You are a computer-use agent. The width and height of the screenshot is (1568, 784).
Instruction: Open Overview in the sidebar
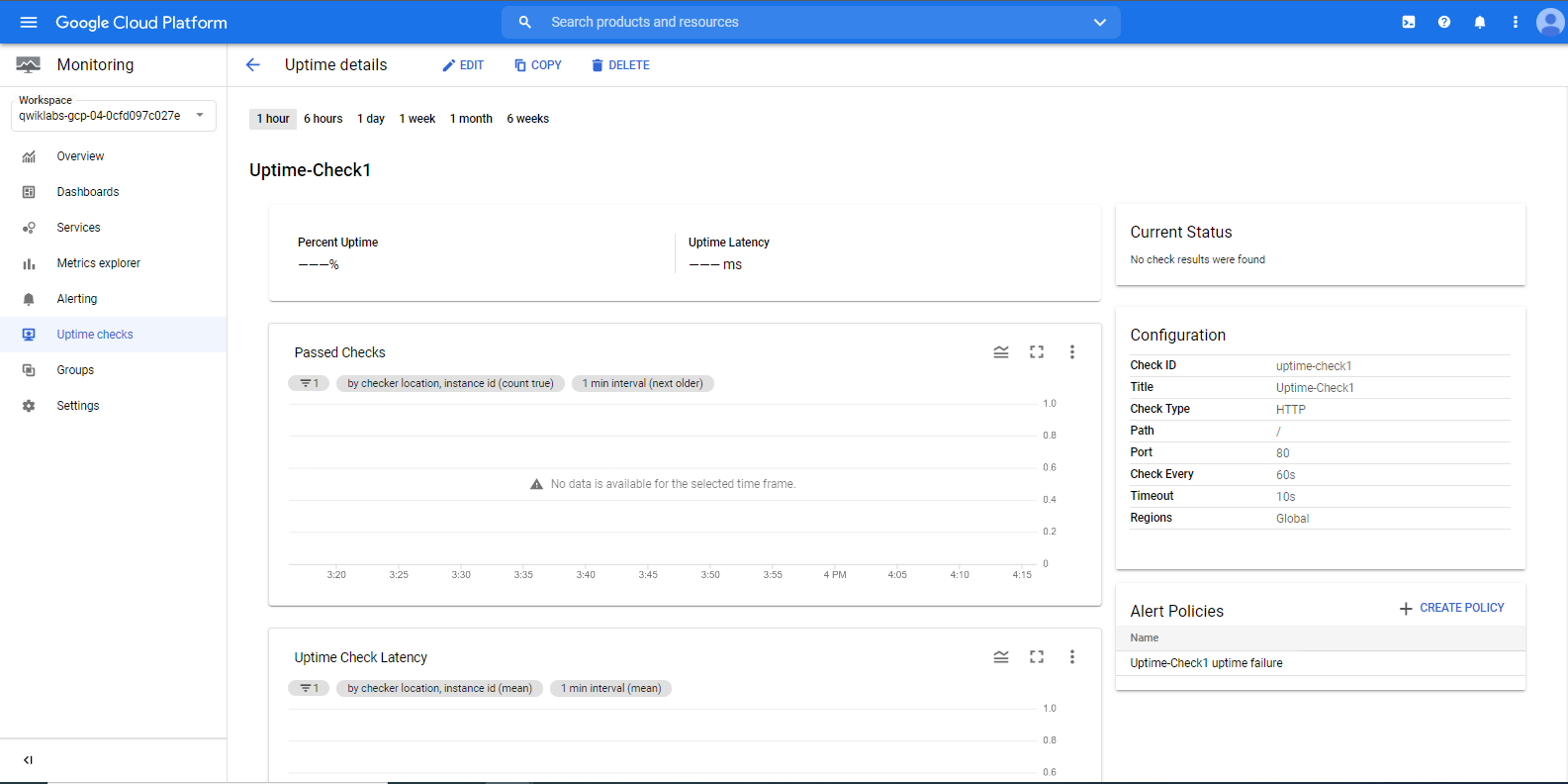113,156
